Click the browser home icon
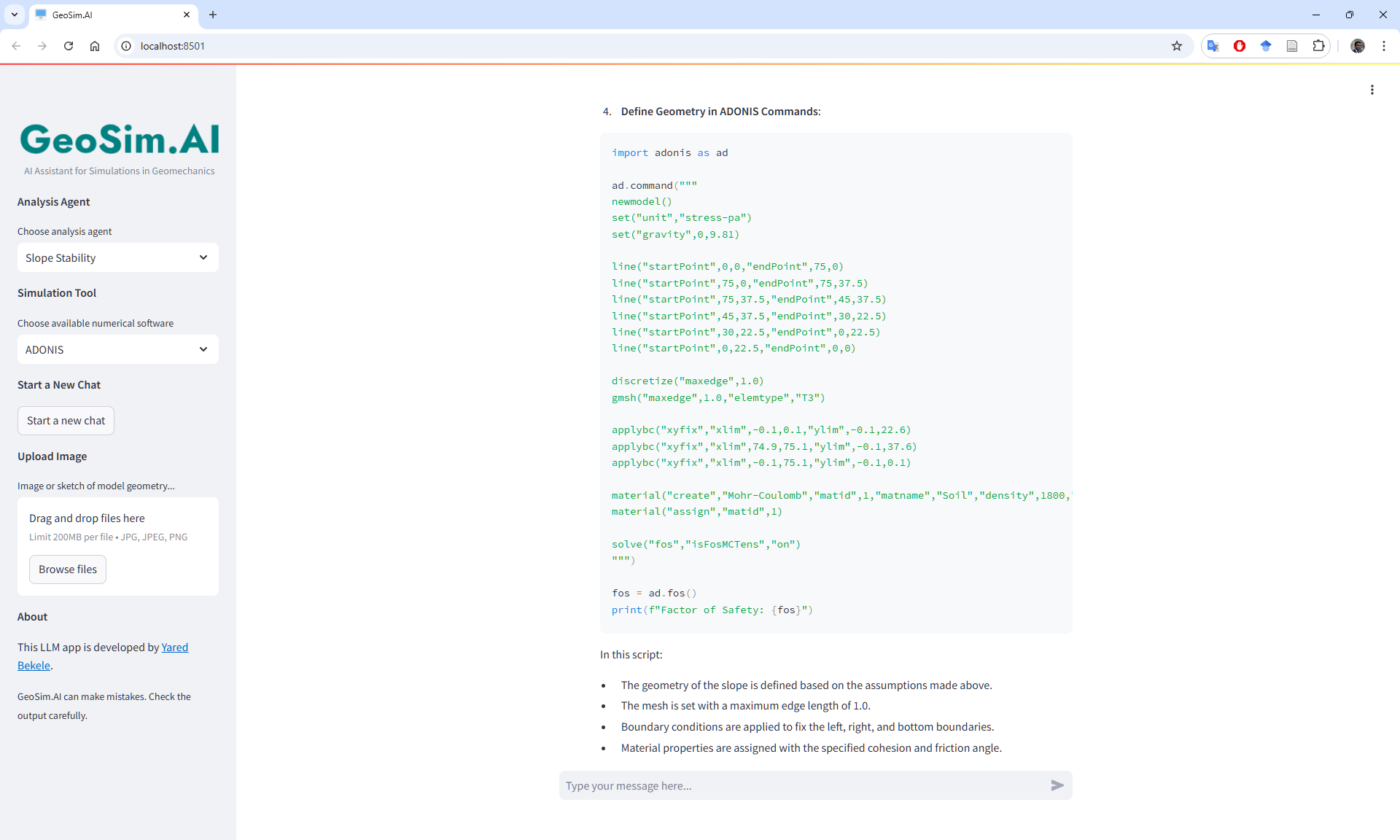This screenshot has width=1400, height=840. click(95, 46)
